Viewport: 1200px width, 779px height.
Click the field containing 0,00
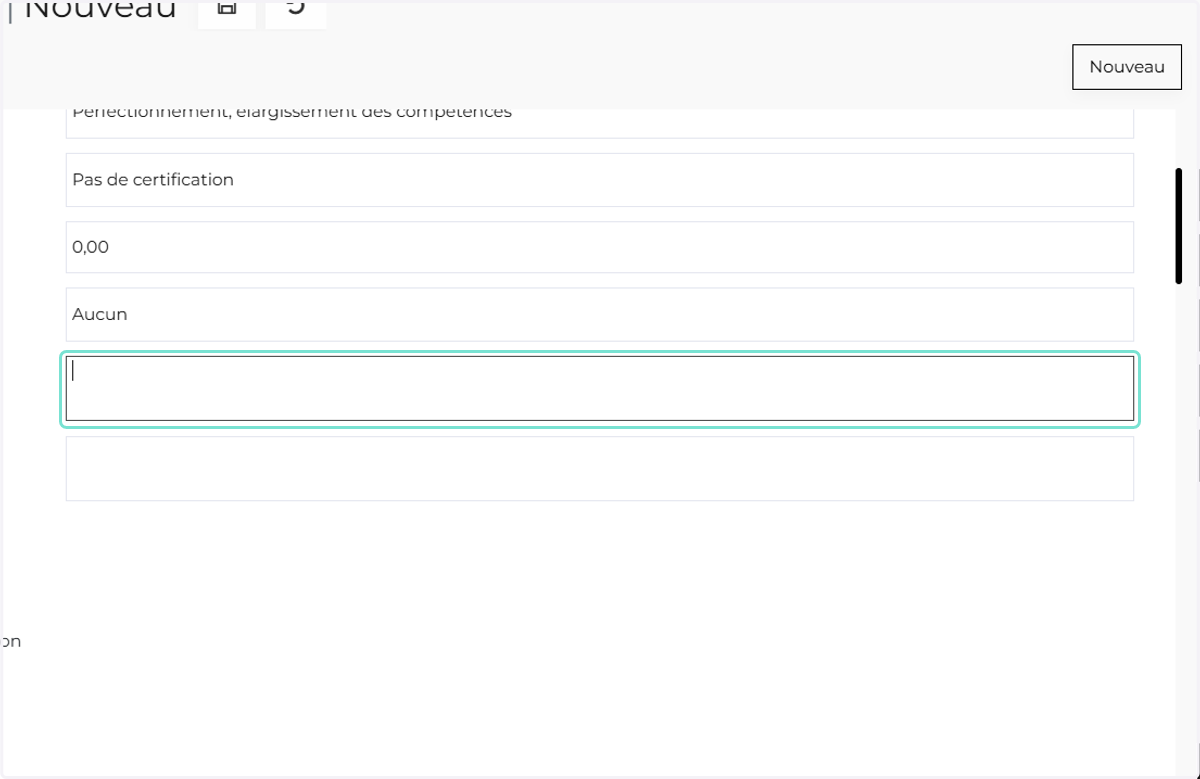(x=600, y=247)
